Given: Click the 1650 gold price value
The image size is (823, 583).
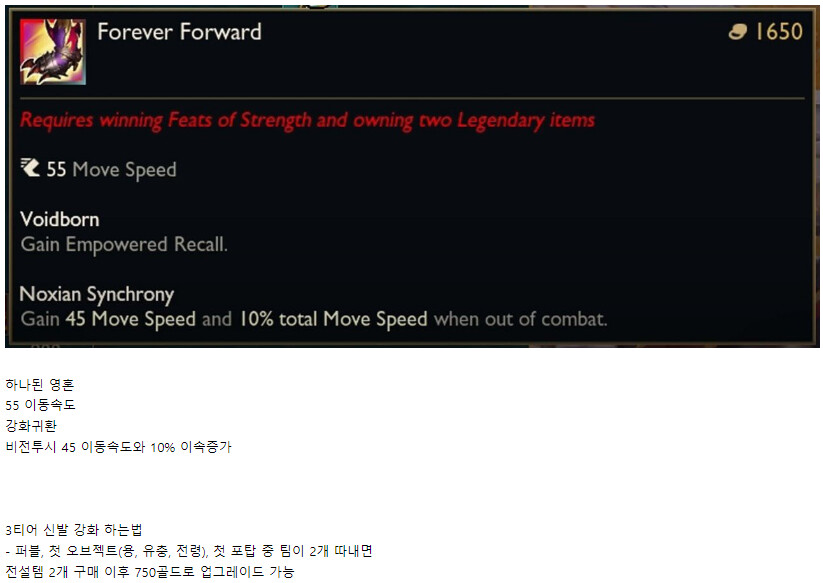Looking at the screenshot, I should (779, 31).
